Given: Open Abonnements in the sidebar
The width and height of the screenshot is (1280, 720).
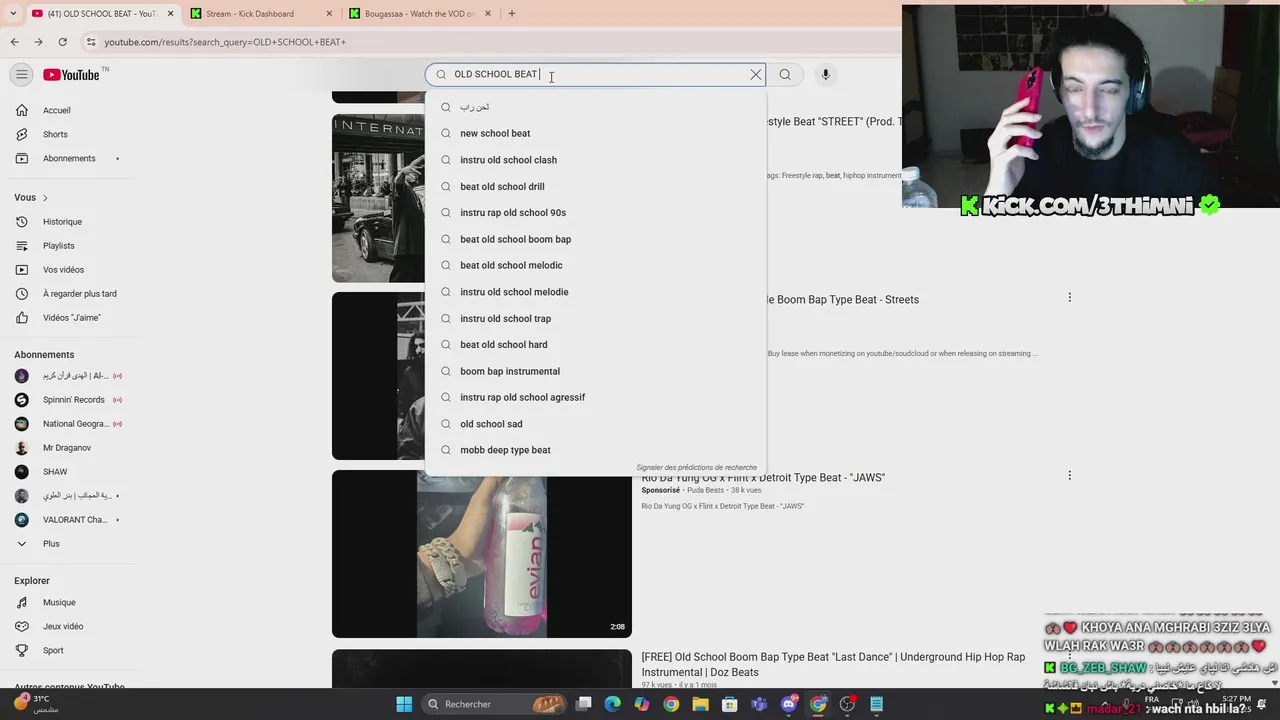Looking at the screenshot, I should (x=68, y=158).
